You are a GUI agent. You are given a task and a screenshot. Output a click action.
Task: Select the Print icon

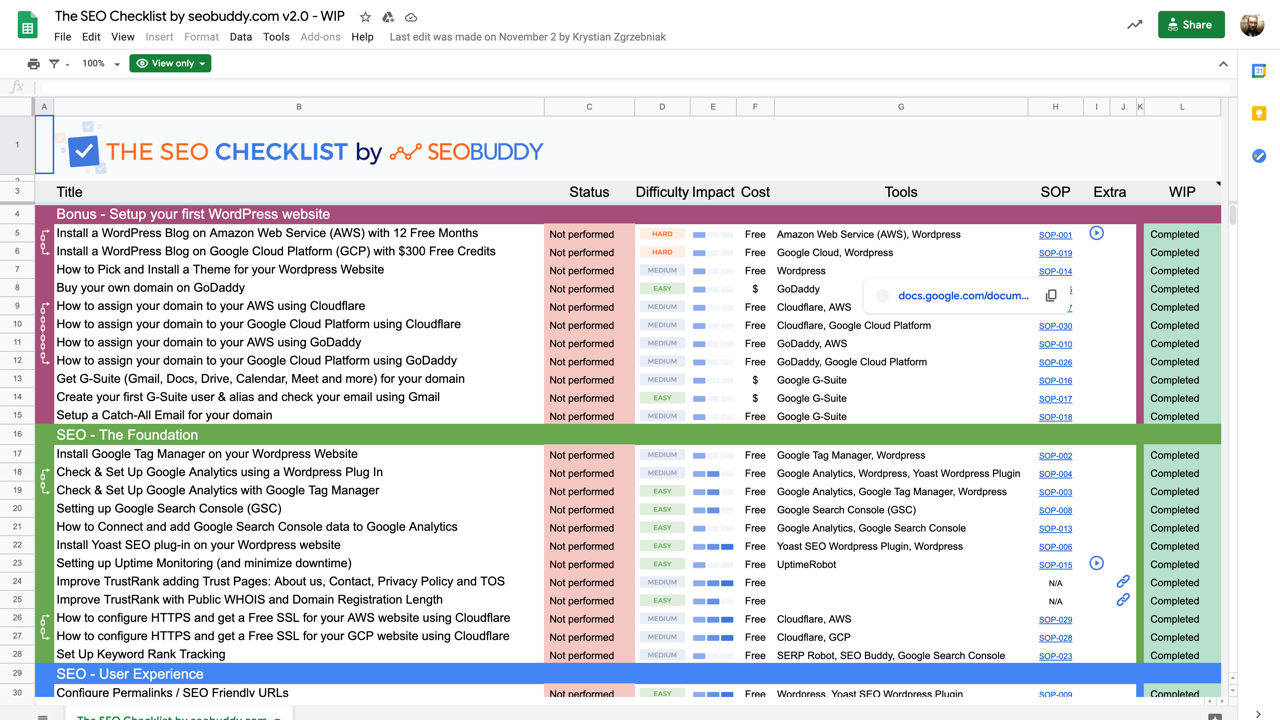pos(33,63)
